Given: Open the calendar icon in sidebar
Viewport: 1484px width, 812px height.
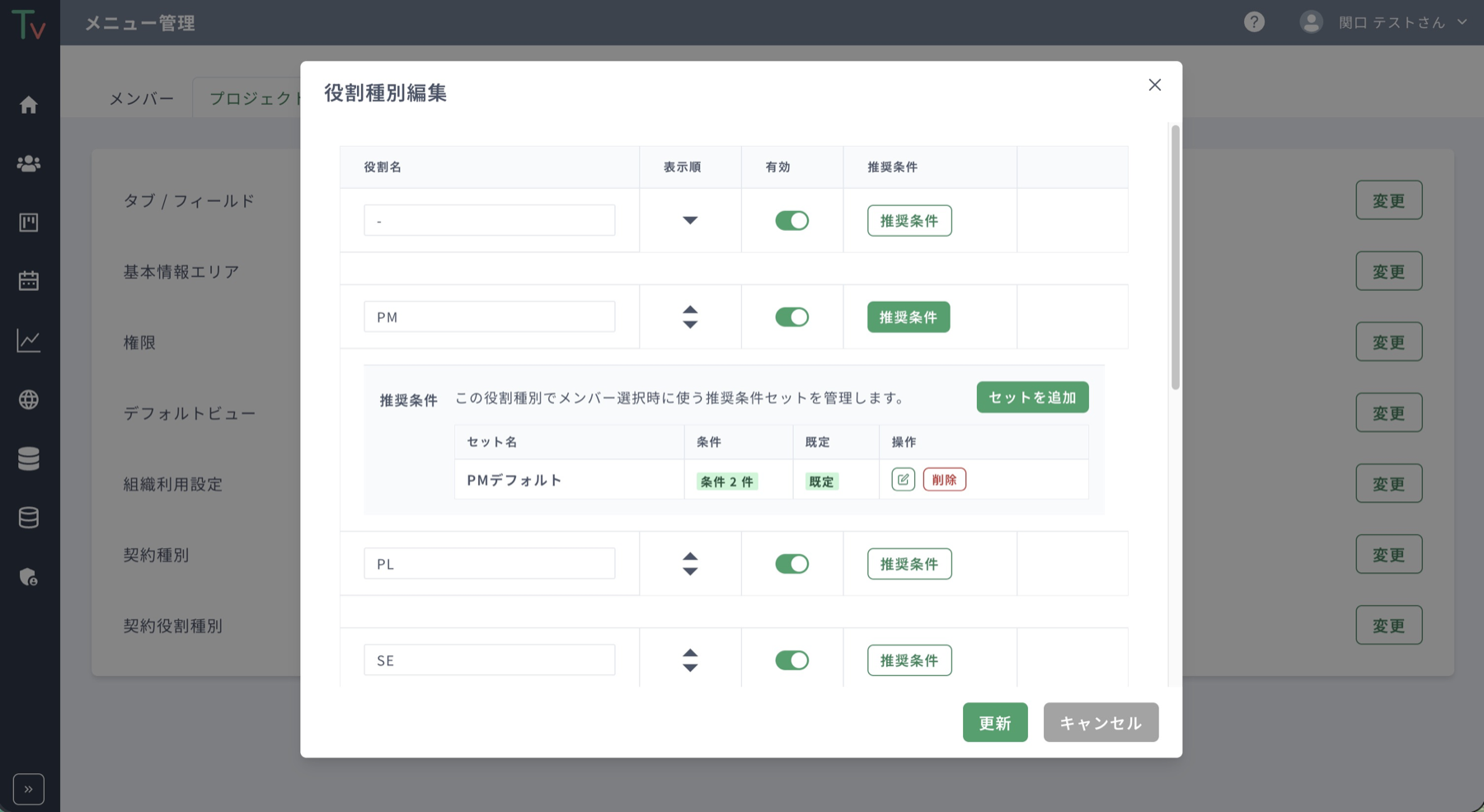Looking at the screenshot, I should tap(29, 281).
